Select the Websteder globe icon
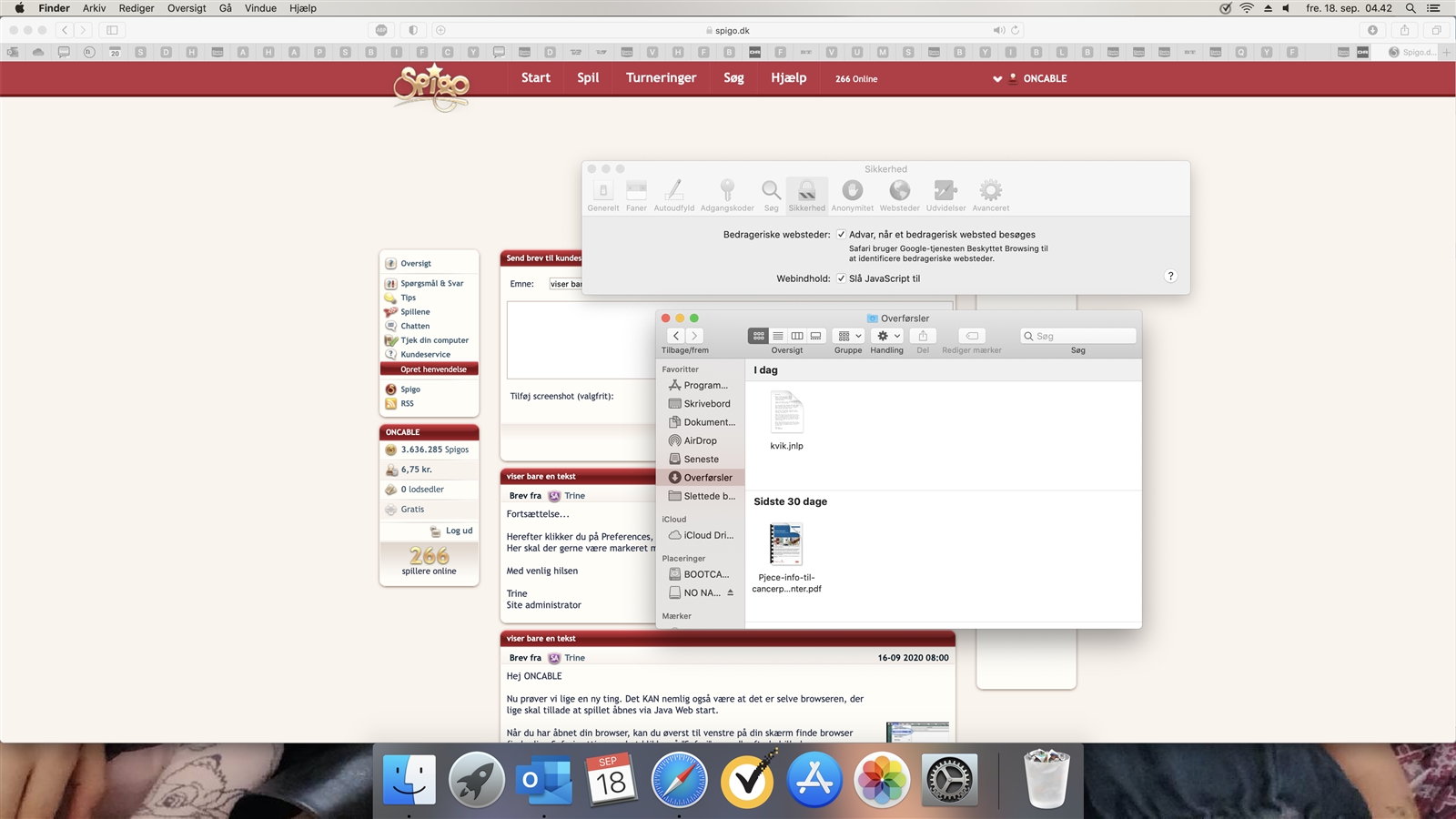 tap(899, 190)
